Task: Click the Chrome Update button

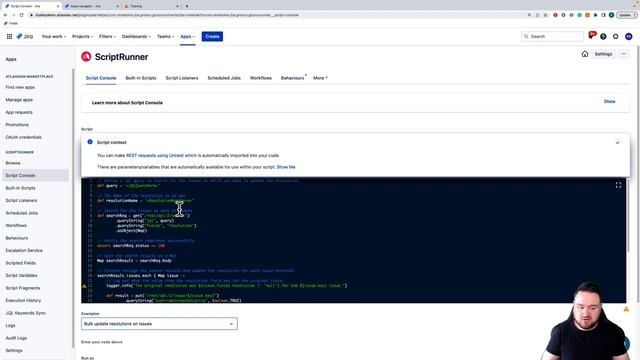Action: [x=626, y=15]
